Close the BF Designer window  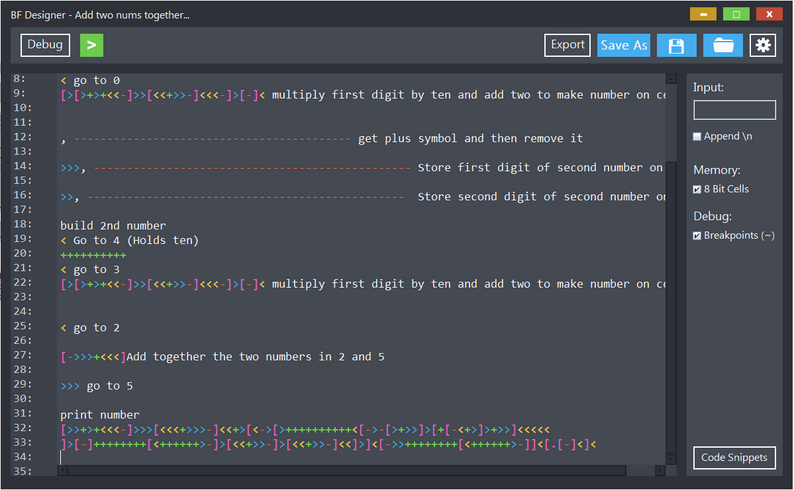click(769, 15)
